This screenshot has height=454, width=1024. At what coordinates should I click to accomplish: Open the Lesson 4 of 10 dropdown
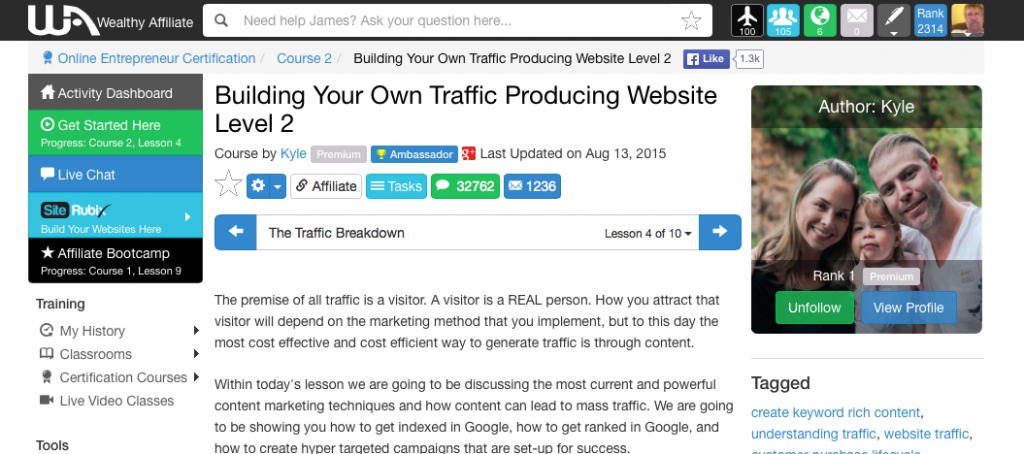pyautogui.click(x=648, y=233)
